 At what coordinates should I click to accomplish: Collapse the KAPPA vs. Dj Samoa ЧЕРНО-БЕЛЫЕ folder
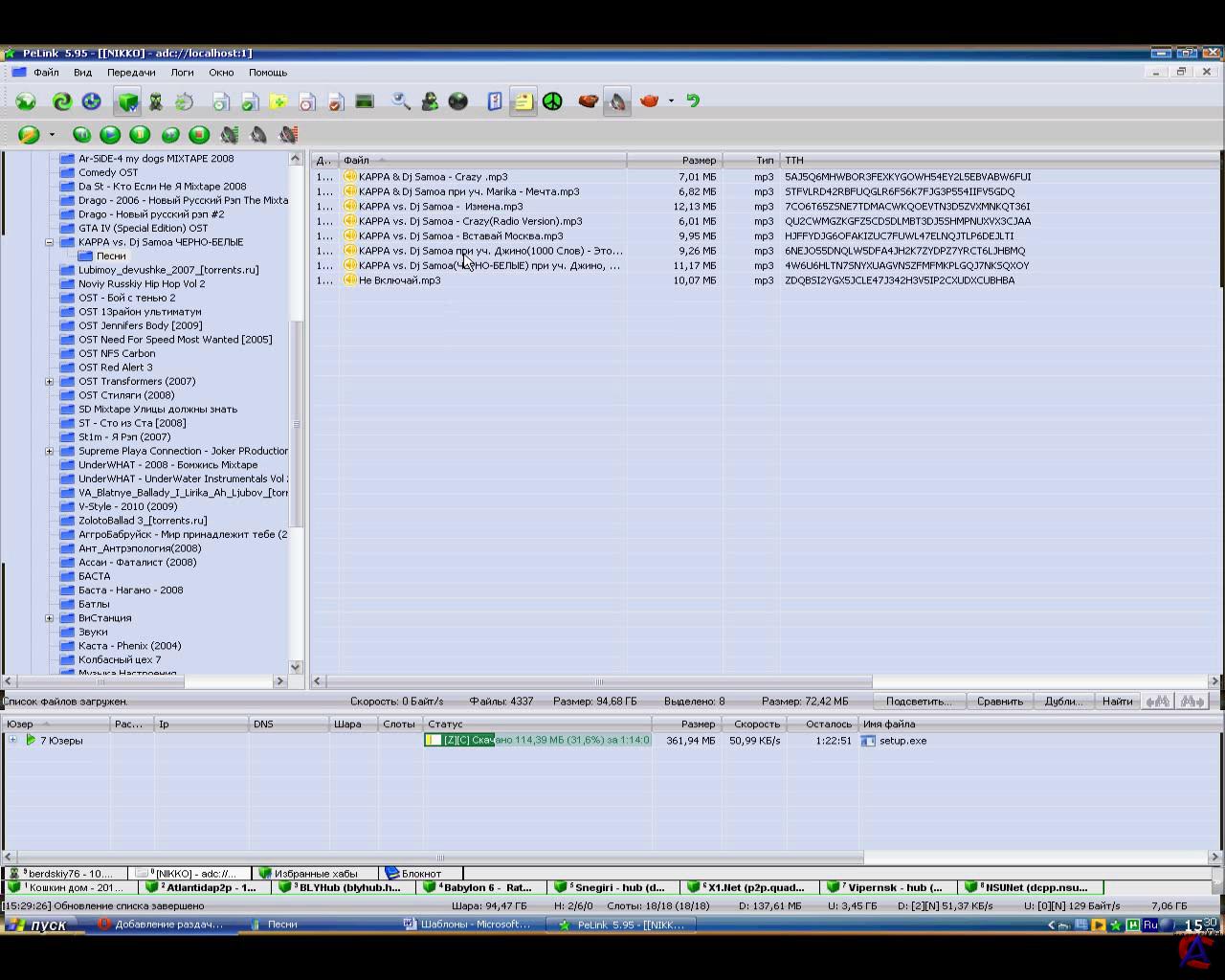click(50, 242)
